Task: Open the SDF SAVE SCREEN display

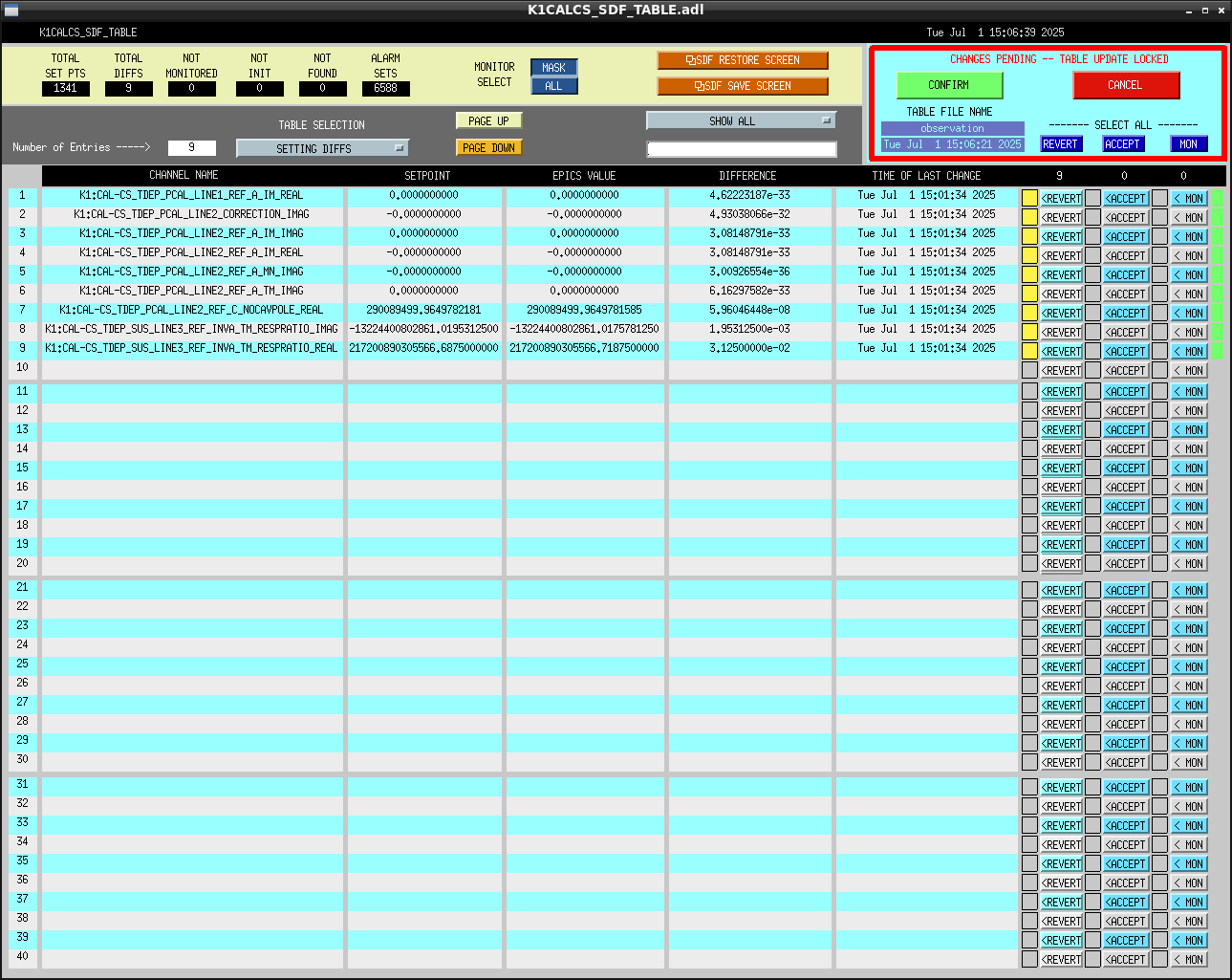Action: click(743, 86)
